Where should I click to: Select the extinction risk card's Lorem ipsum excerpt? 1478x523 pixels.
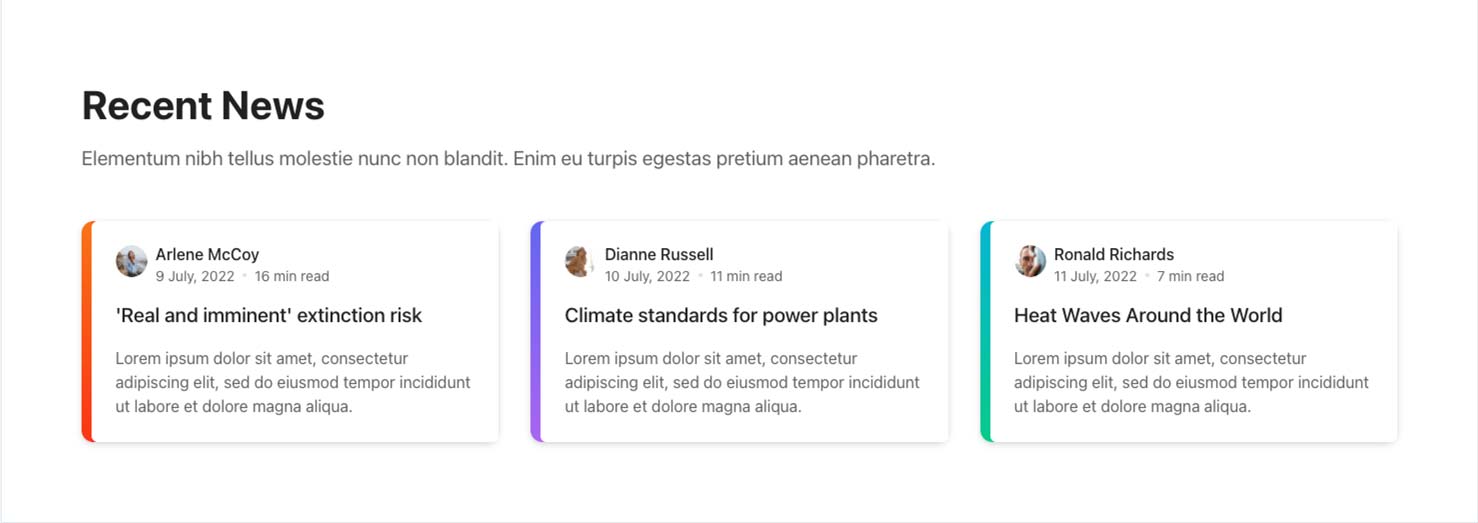pos(293,382)
